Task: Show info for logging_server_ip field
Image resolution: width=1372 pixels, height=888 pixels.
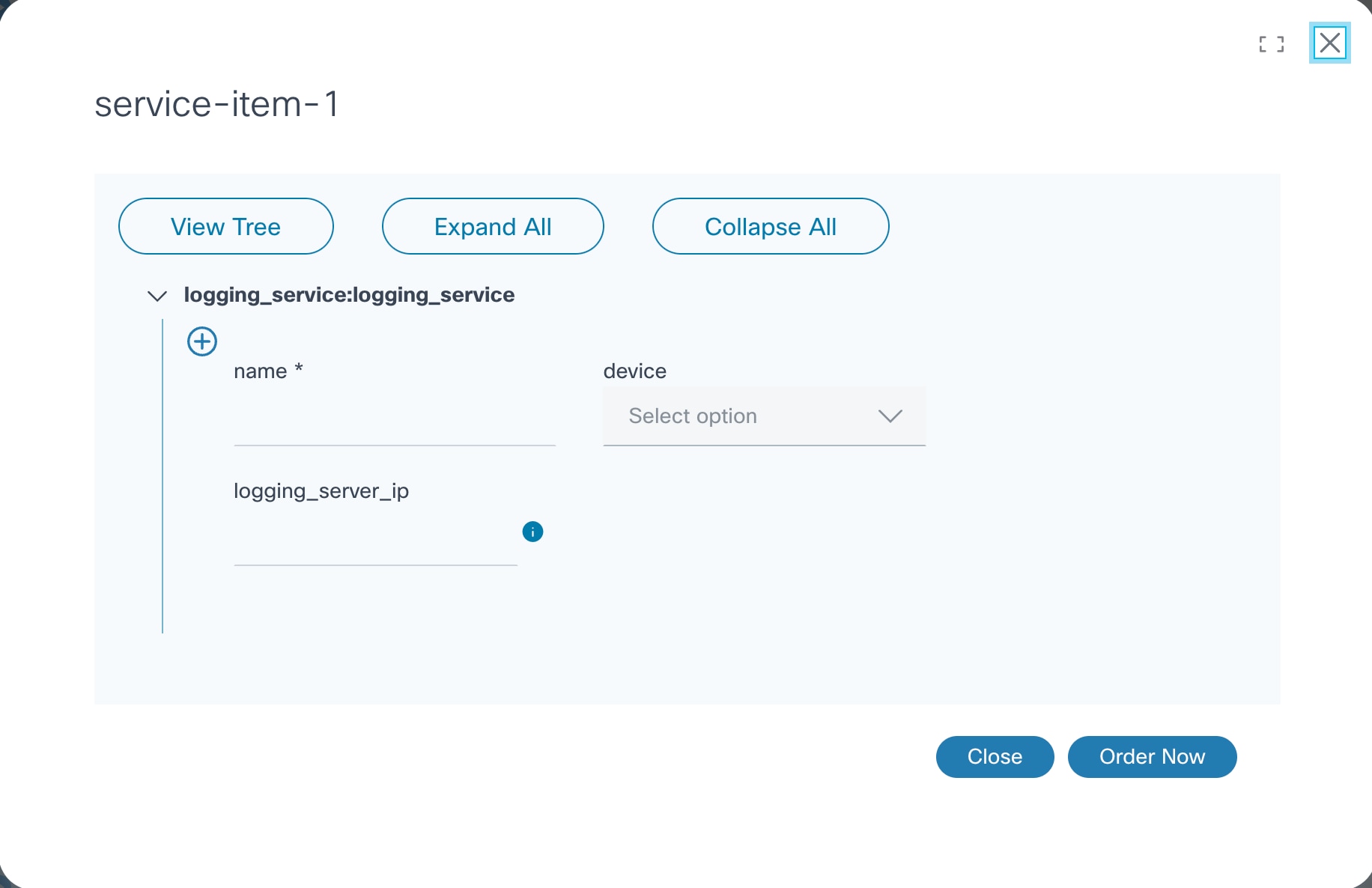Action: click(x=532, y=532)
